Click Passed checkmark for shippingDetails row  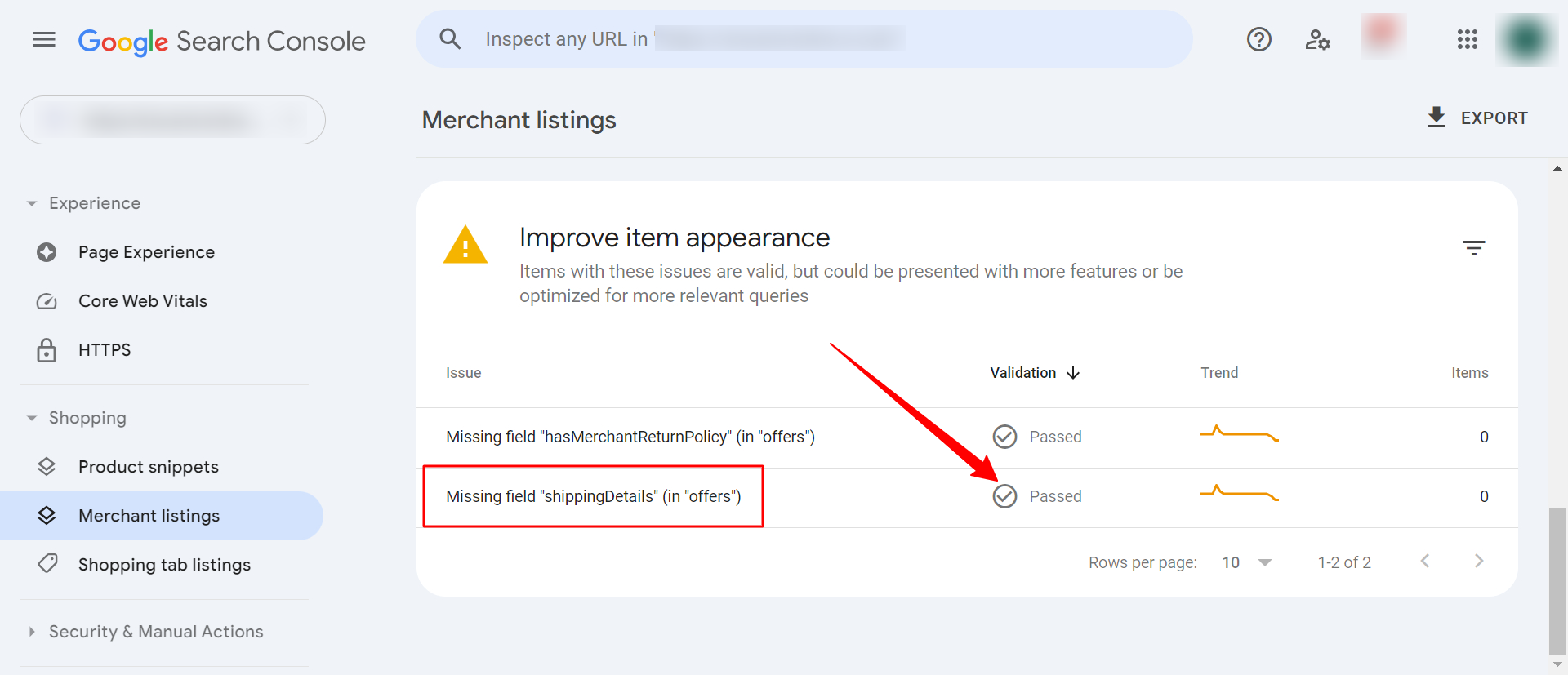pyautogui.click(x=1004, y=496)
